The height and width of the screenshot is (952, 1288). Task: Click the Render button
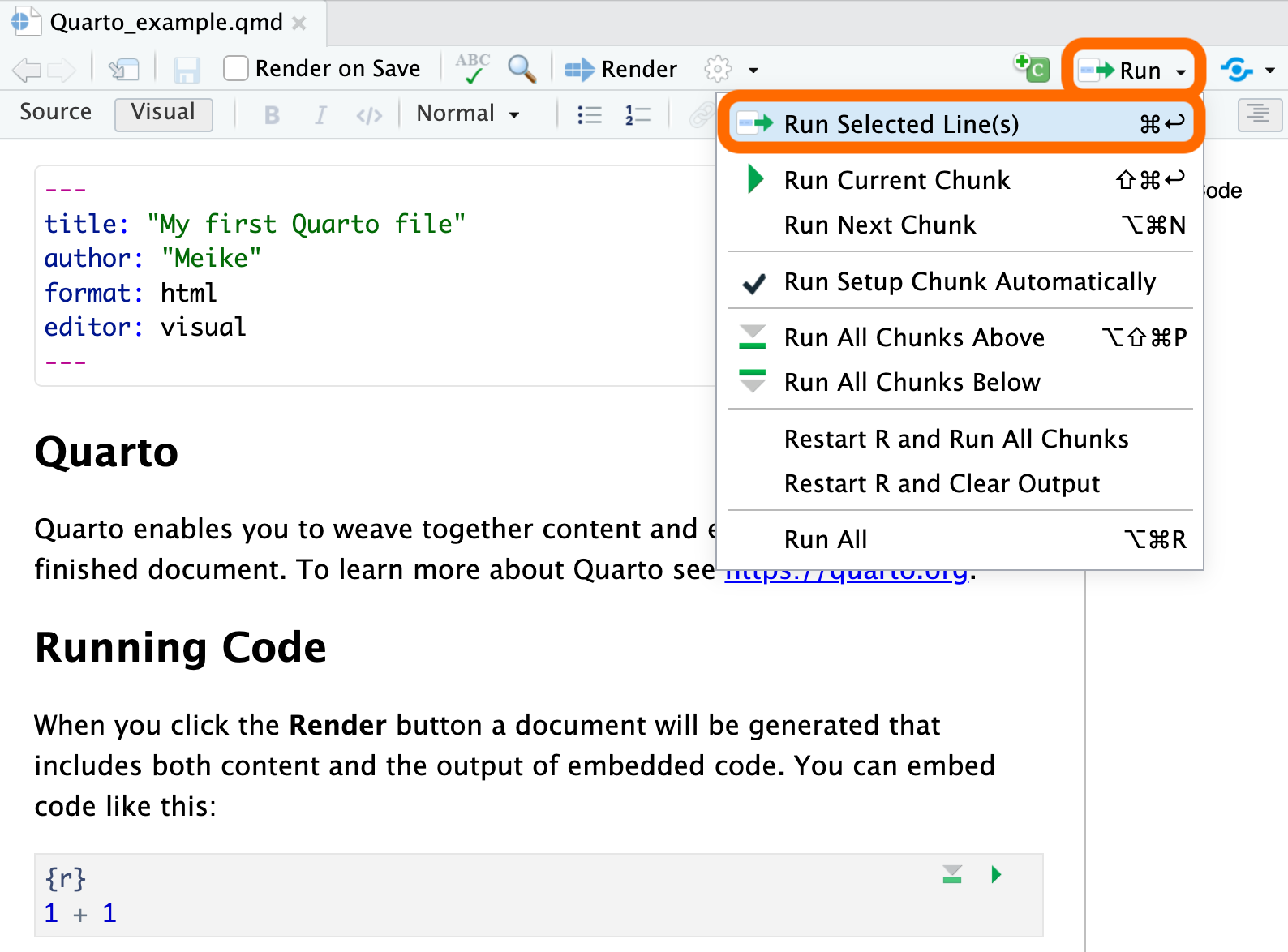click(621, 70)
